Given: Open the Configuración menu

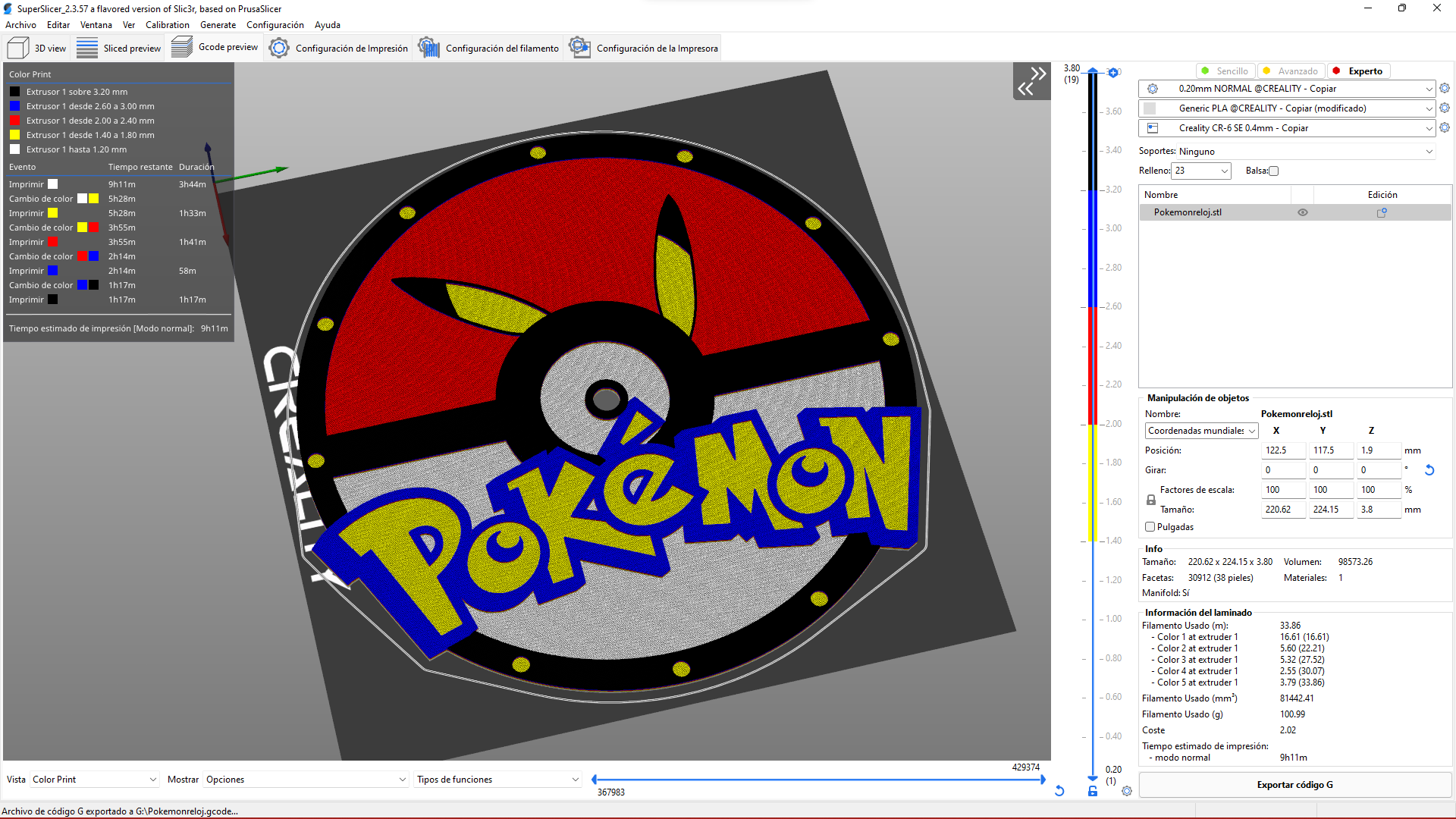Looking at the screenshot, I should click(275, 25).
